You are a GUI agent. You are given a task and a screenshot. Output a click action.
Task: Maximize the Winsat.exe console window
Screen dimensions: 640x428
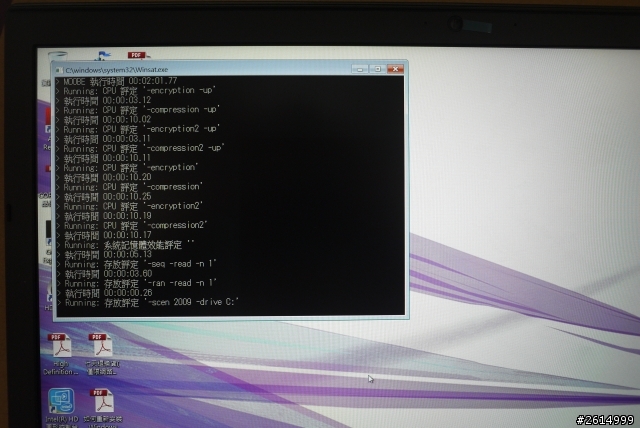coord(378,69)
